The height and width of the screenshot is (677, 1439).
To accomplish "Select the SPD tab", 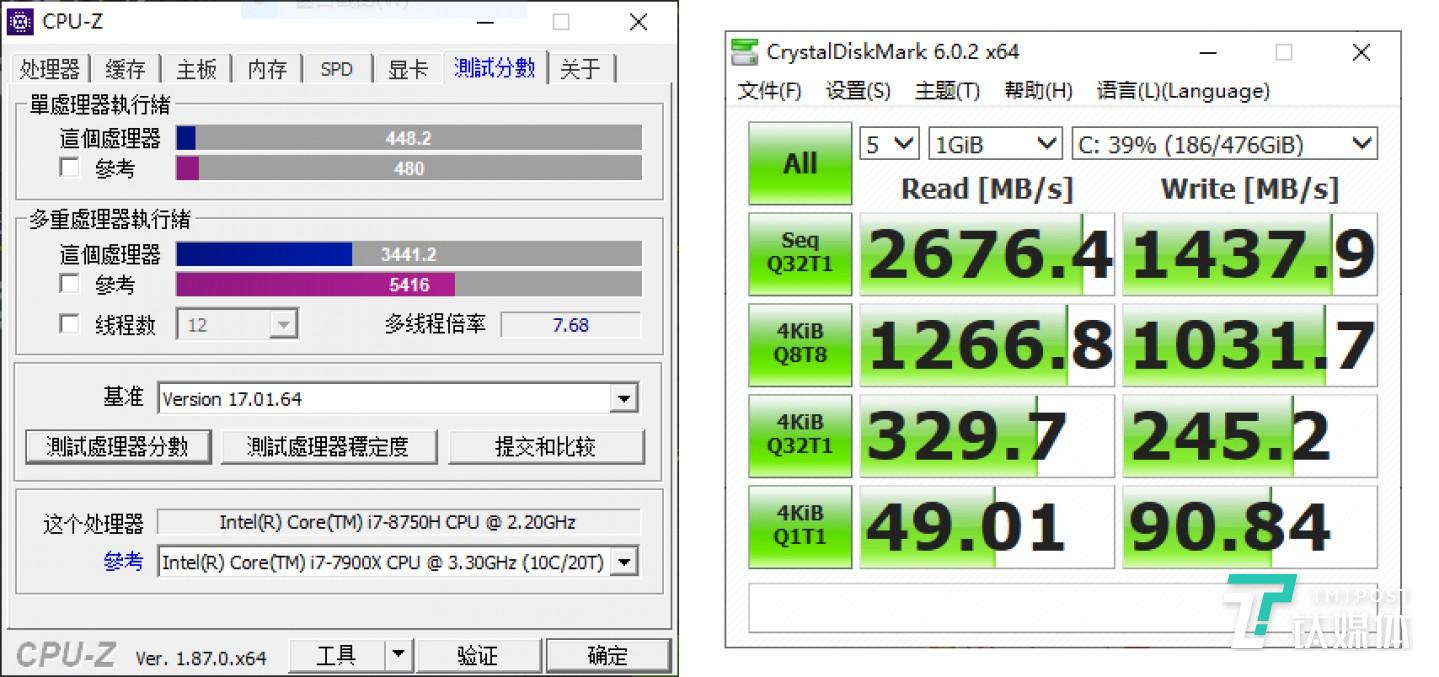I will 337,69.
